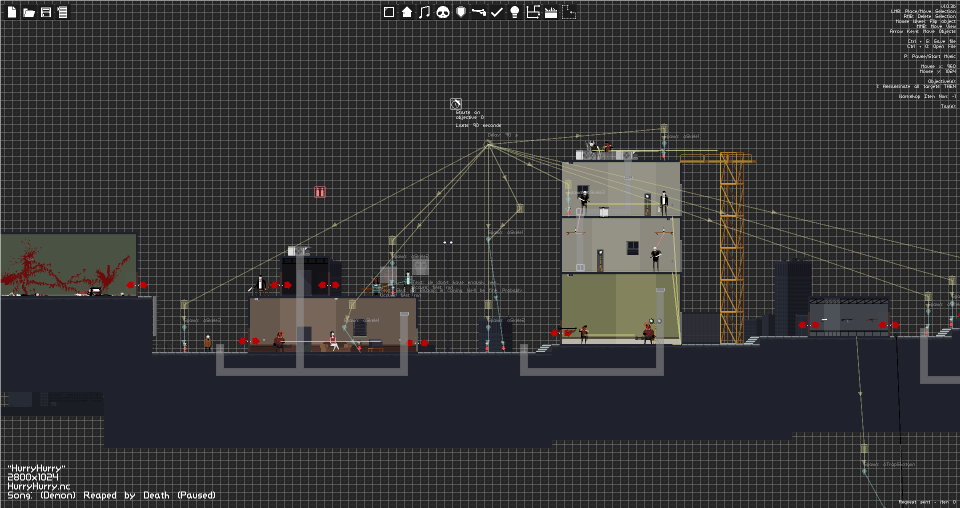This screenshot has width=960, height=508.
Task: Open the music note song selector
Action: point(425,12)
